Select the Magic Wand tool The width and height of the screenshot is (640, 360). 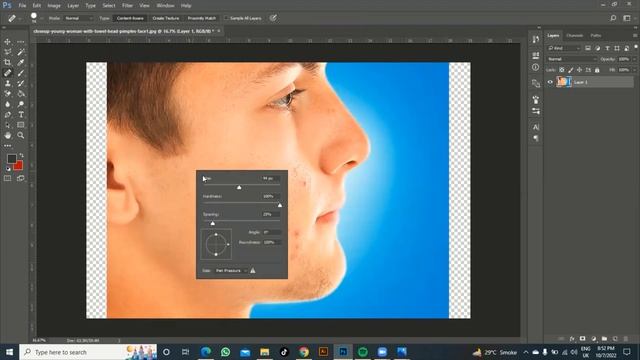coord(20,52)
